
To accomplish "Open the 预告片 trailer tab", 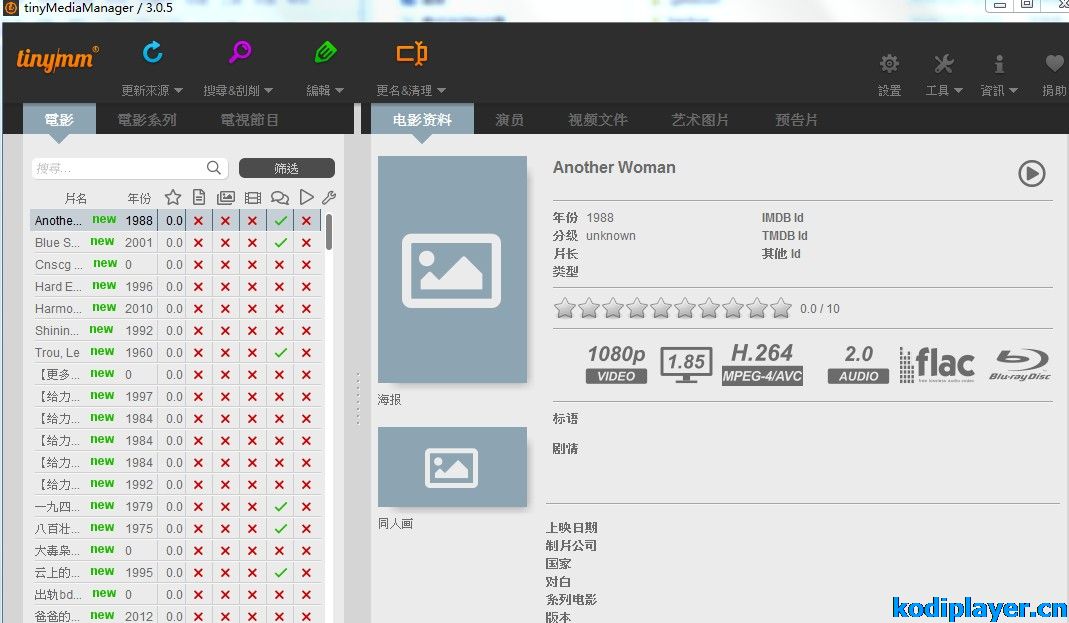I will (x=796, y=119).
